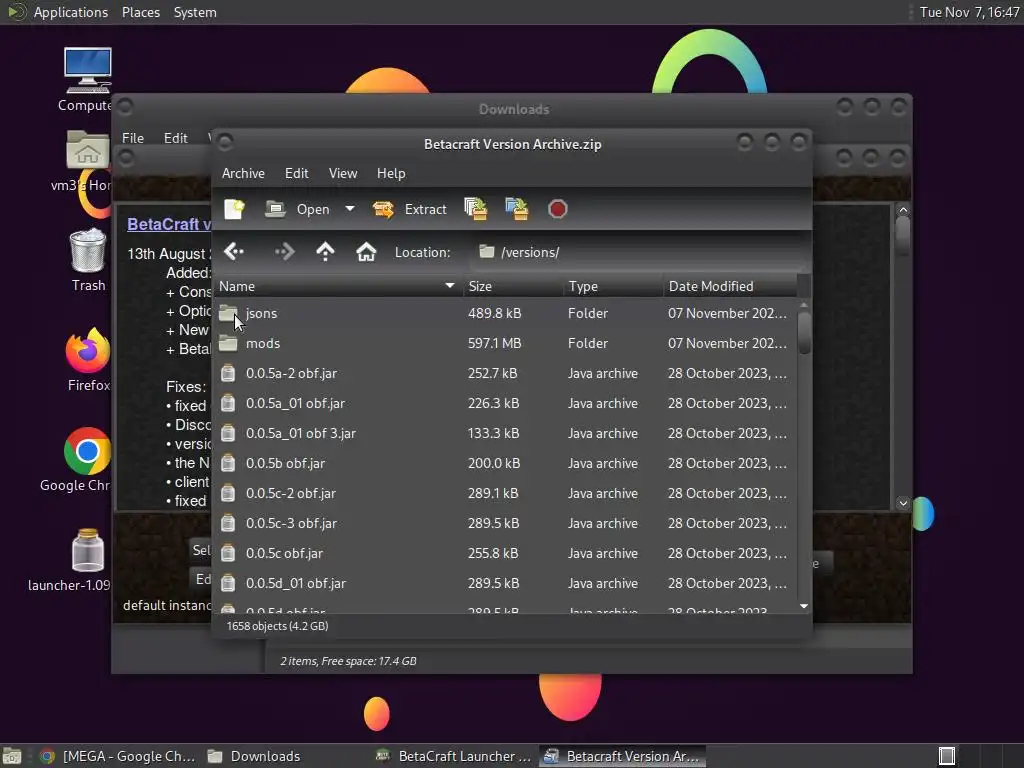Extract files with the Extract button
Image resolution: width=1024 pixels, height=768 pixels.
coord(409,209)
